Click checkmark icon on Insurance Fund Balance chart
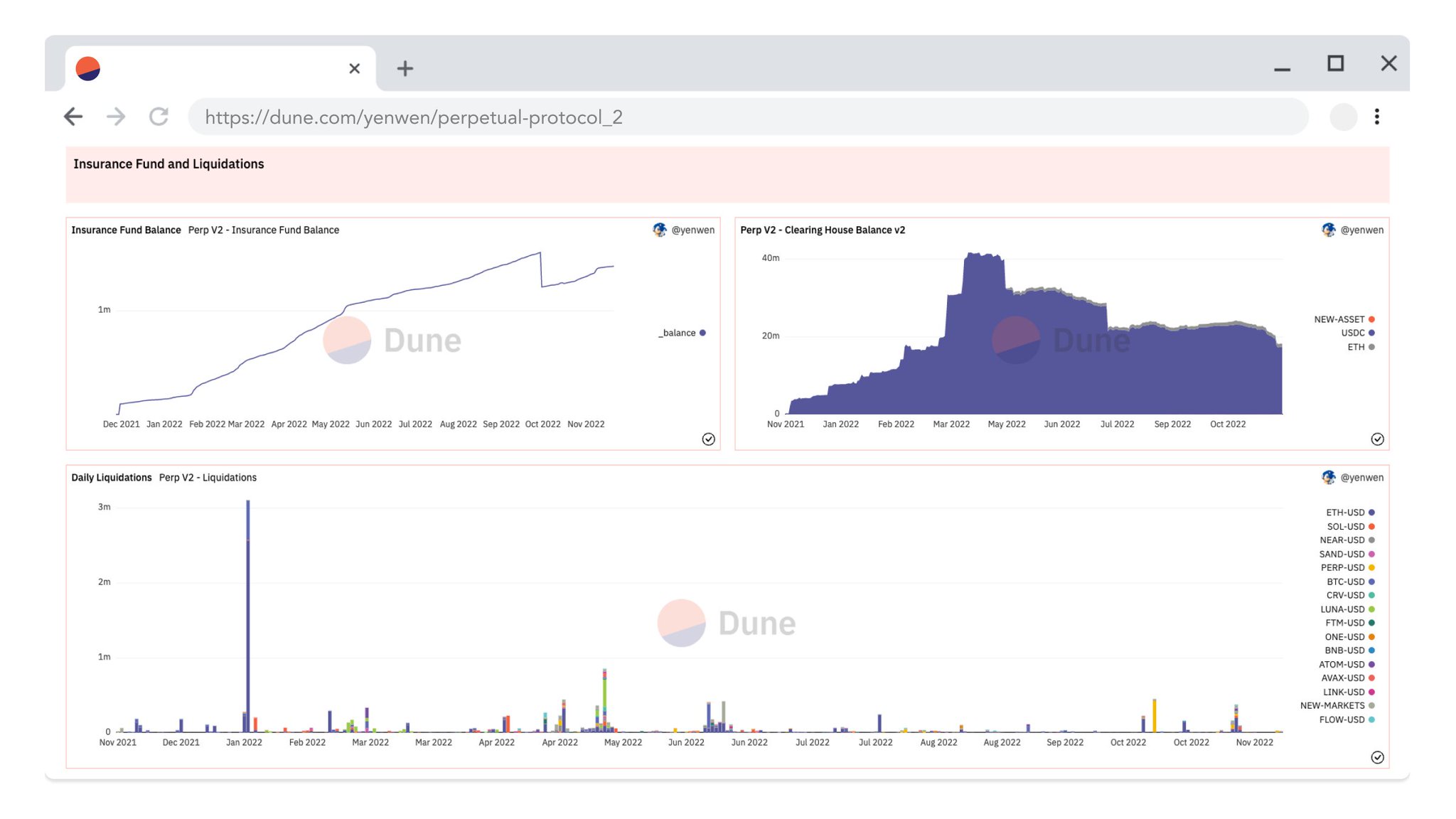Image resolution: width=1456 pixels, height=819 pixels. pyautogui.click(x=708, y=439)
